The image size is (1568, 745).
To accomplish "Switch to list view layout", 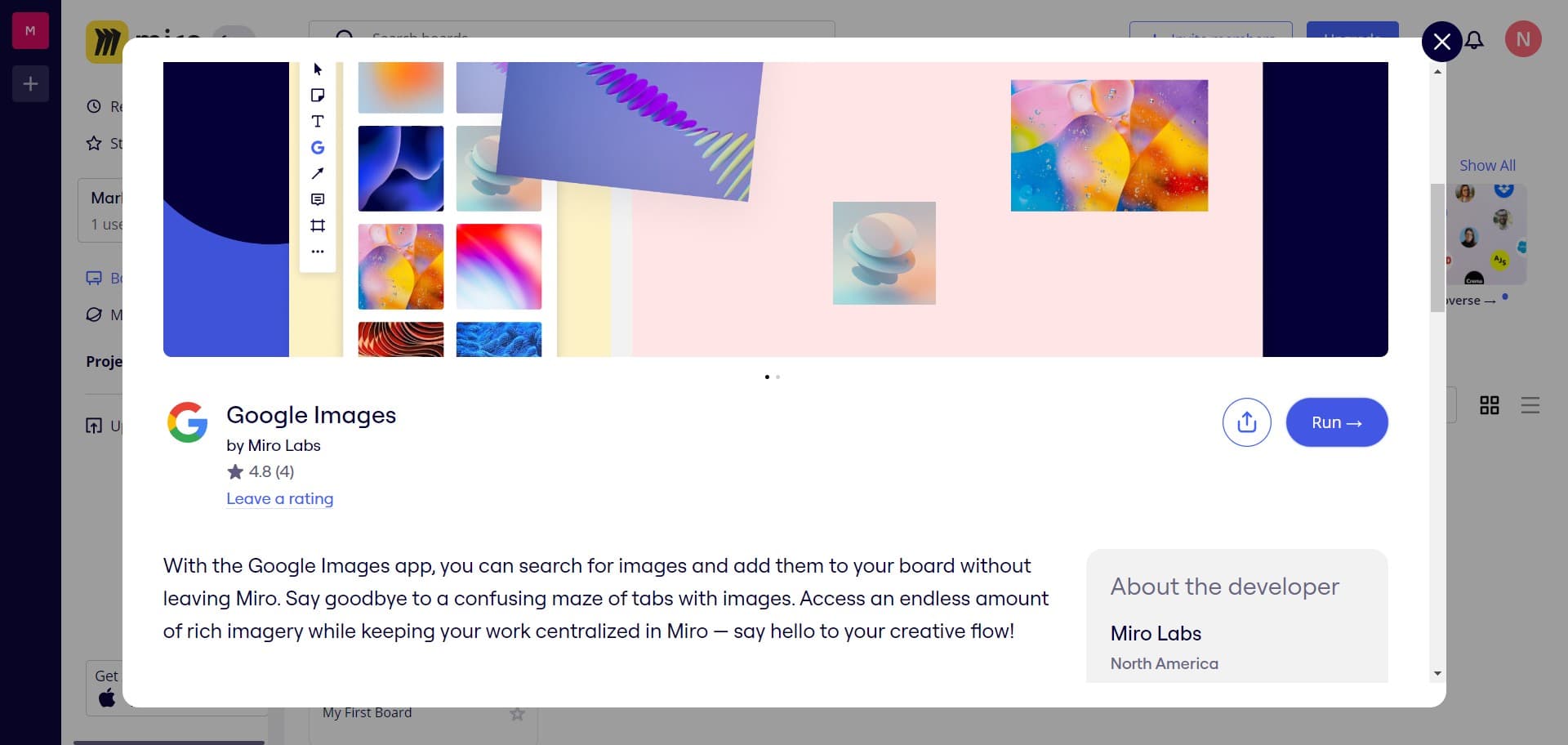I will [x=1530, y=405].
